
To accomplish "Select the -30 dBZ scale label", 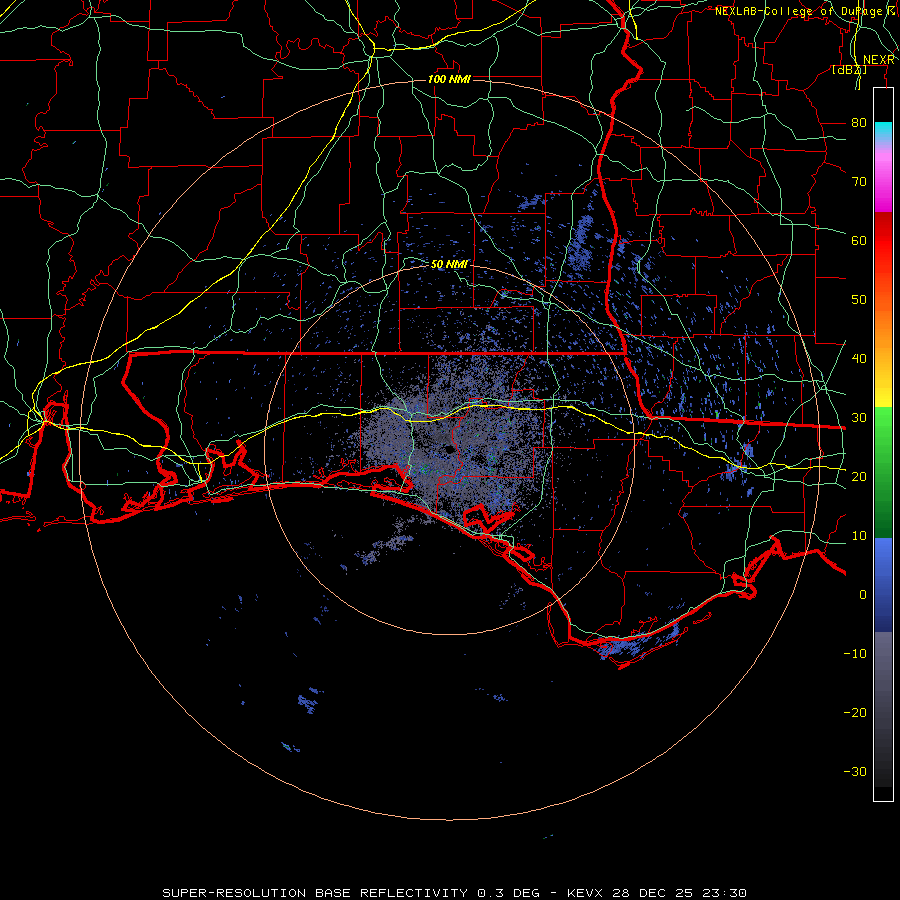I will pyautogui.click(x=855, y=771).
